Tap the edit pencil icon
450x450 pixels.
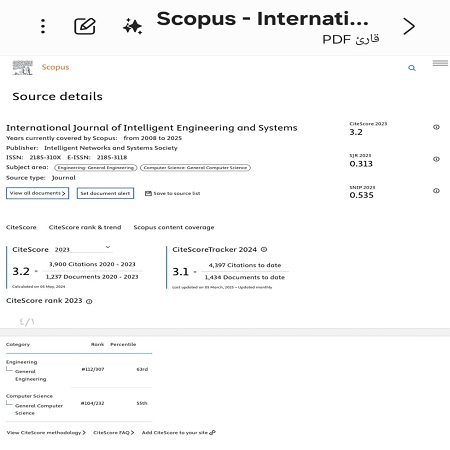(85, 26)
